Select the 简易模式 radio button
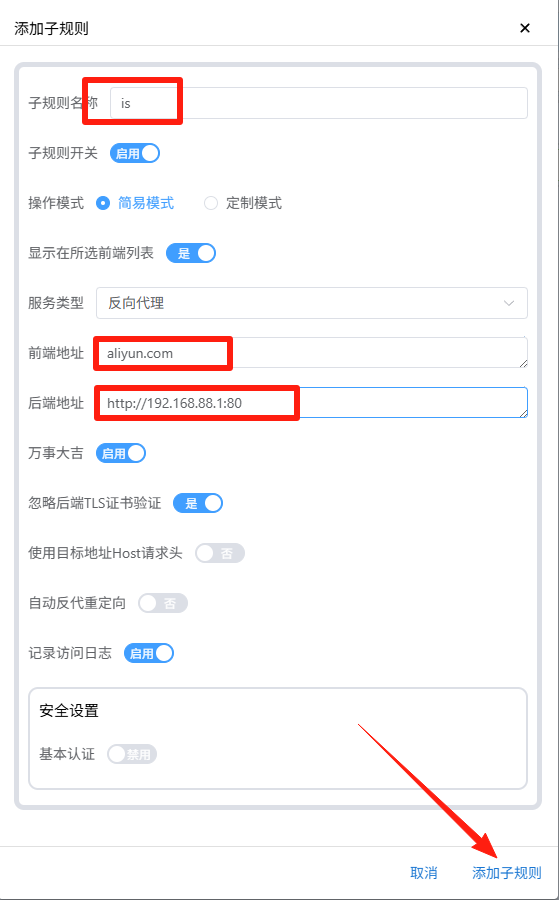 [x=103, y=203]
